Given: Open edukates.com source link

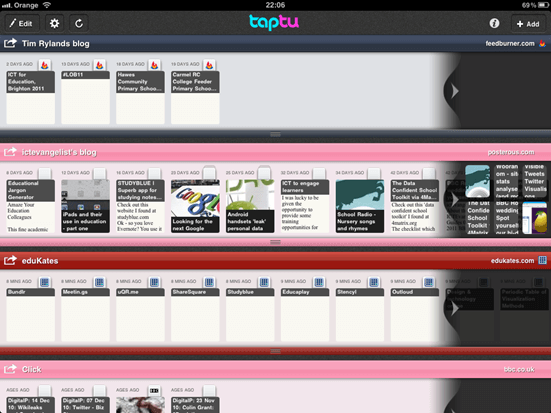Looking at the screenshot, I should (512, 260).
